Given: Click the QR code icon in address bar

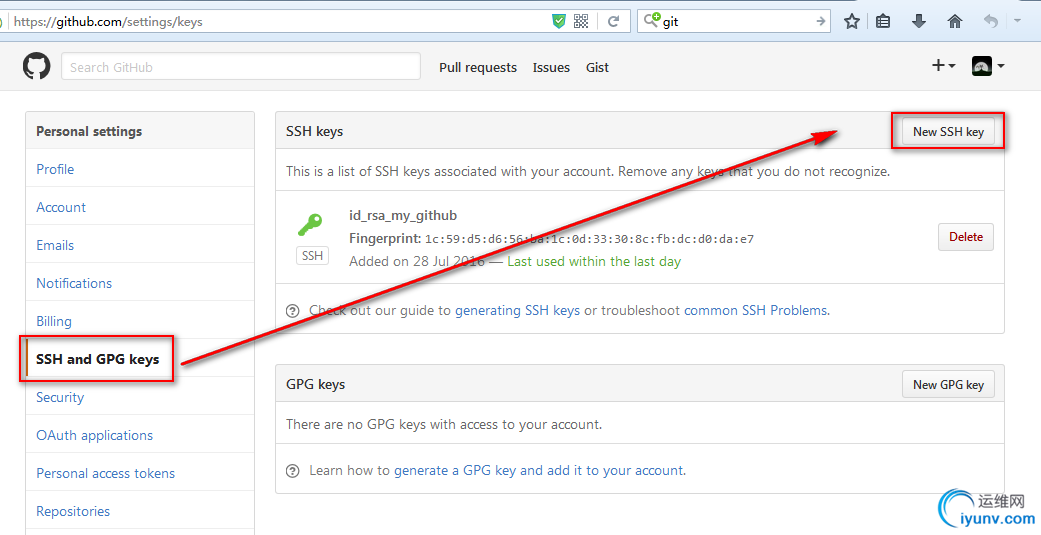Looking at the screenshot, I should pyautogui.click(x=581, y=21).
